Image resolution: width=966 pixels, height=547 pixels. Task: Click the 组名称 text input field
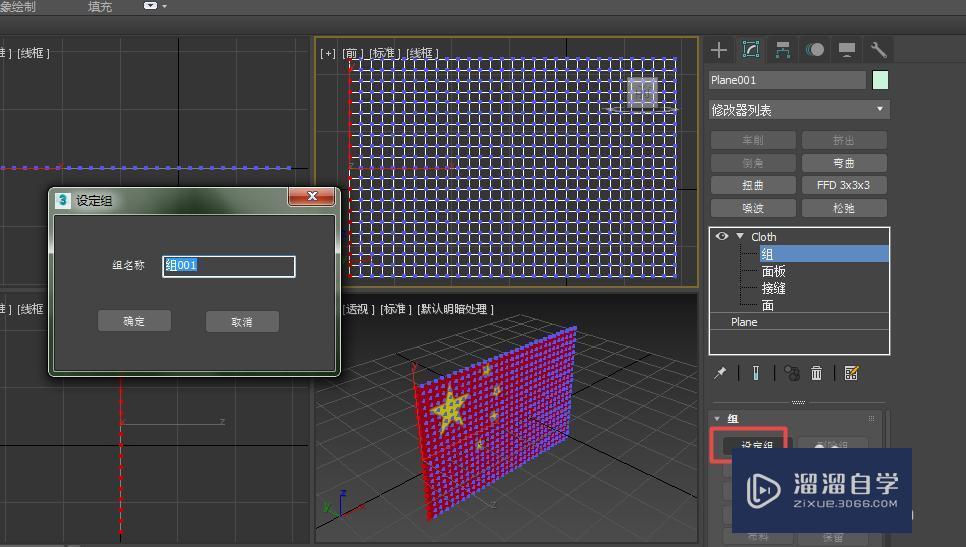[229, 266]
